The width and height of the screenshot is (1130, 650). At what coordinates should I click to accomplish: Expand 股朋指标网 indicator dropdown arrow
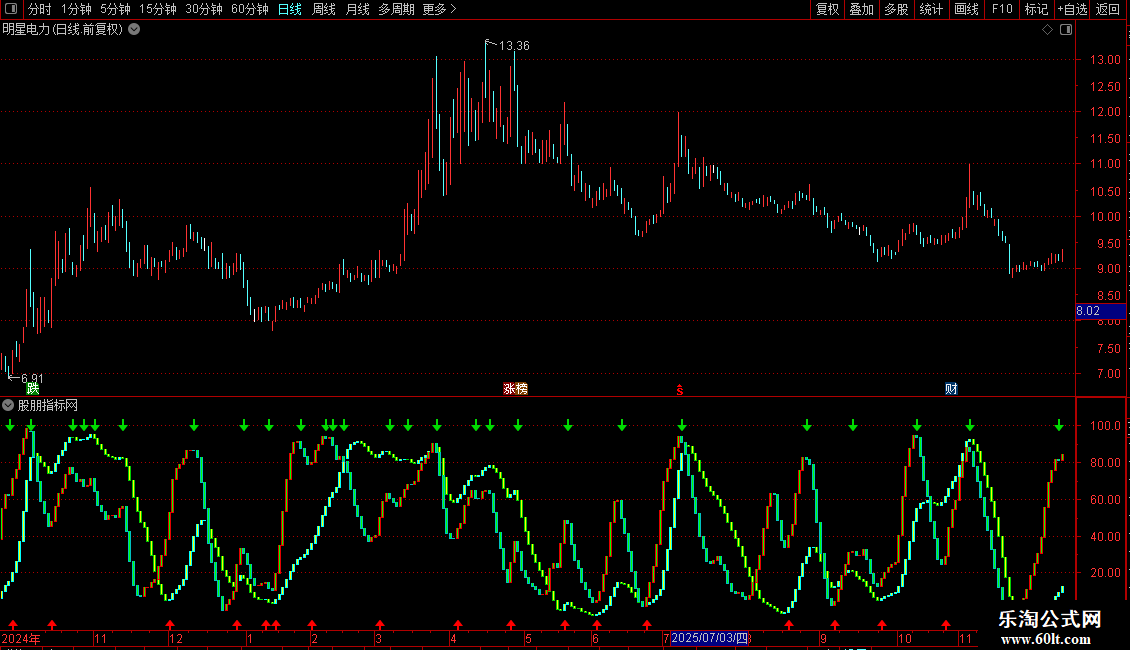click(8, 406)
